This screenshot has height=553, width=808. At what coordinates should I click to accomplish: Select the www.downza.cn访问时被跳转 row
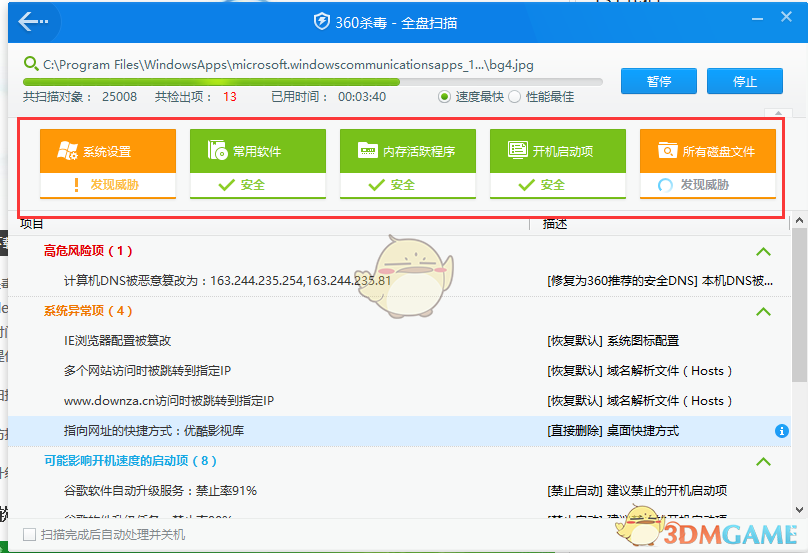399,400
